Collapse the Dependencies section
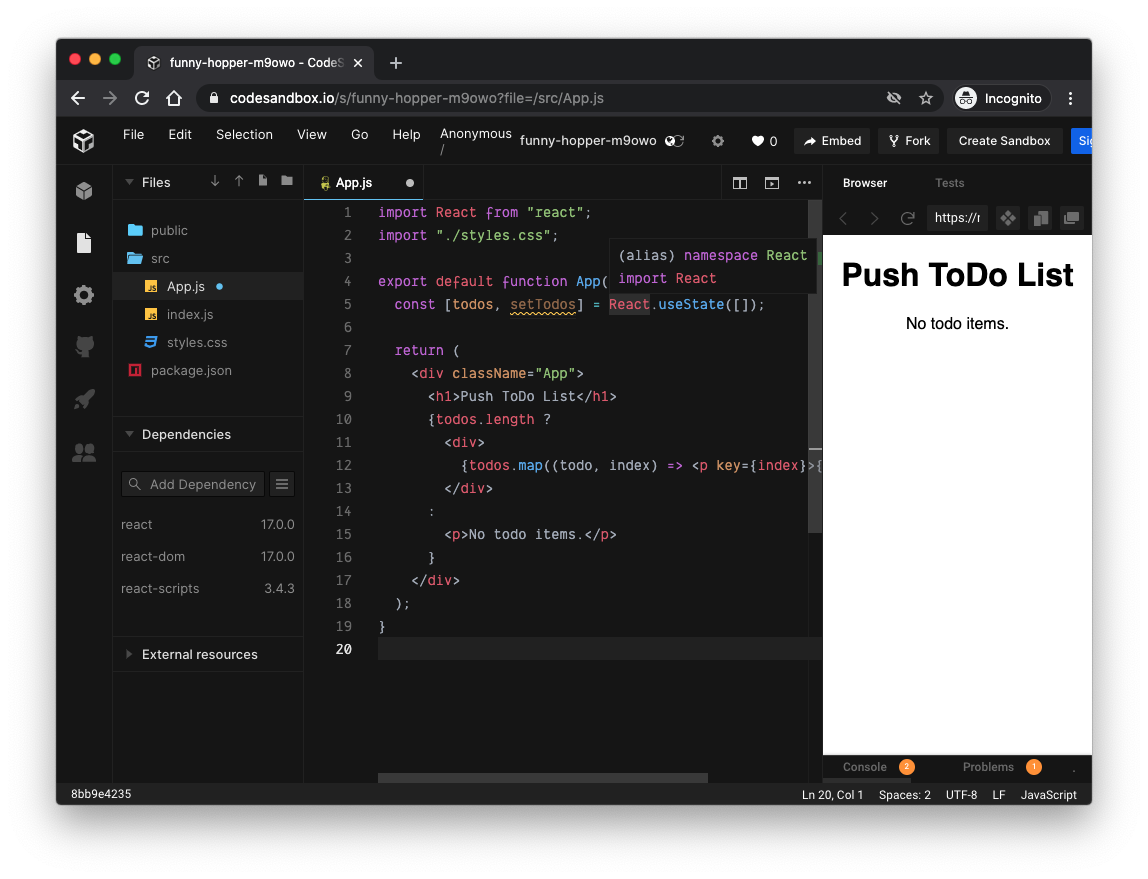The image size is (1148, 879). [x=129, y=434]
